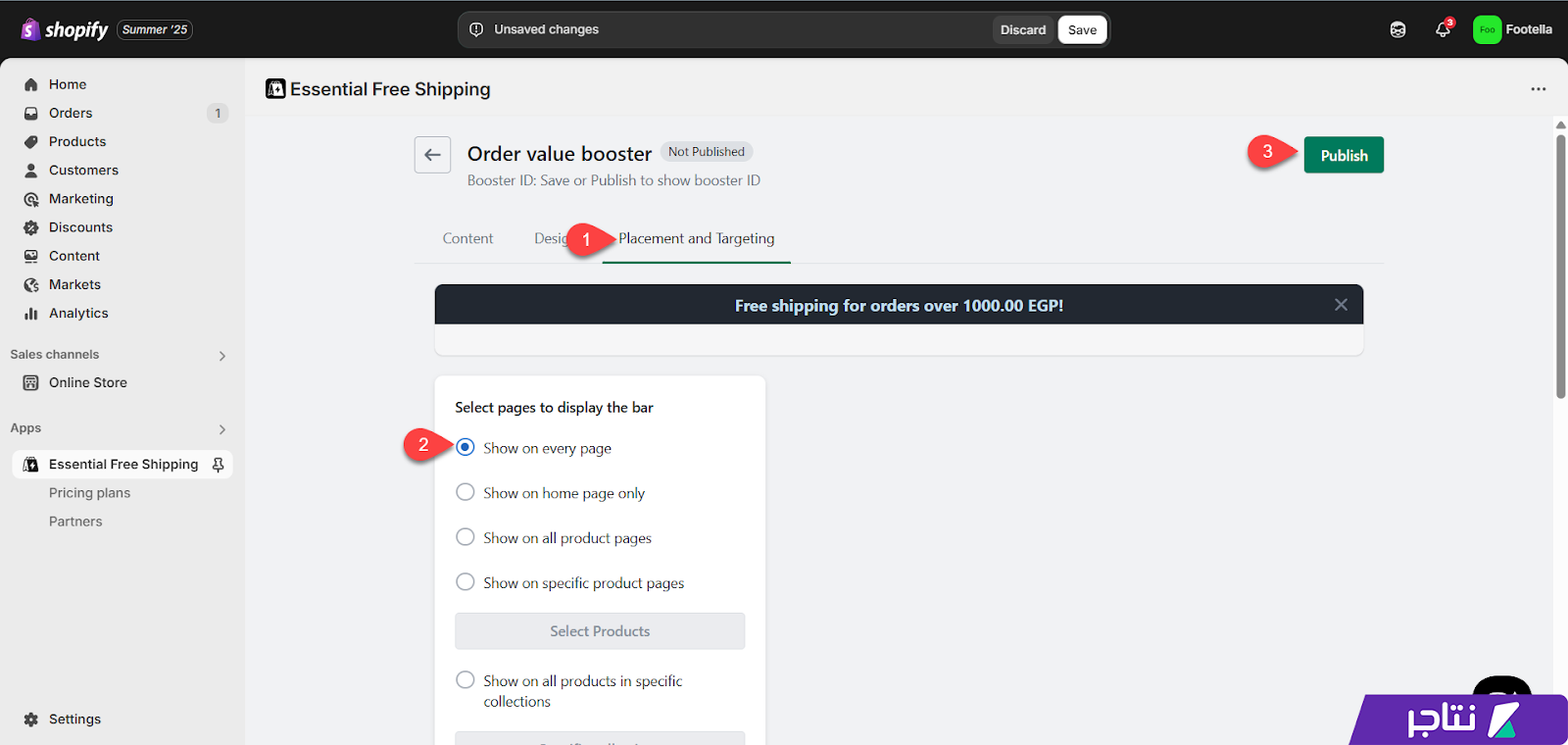
Task: Dismiss the free shipping preview bar
Action: [1341, 305]
